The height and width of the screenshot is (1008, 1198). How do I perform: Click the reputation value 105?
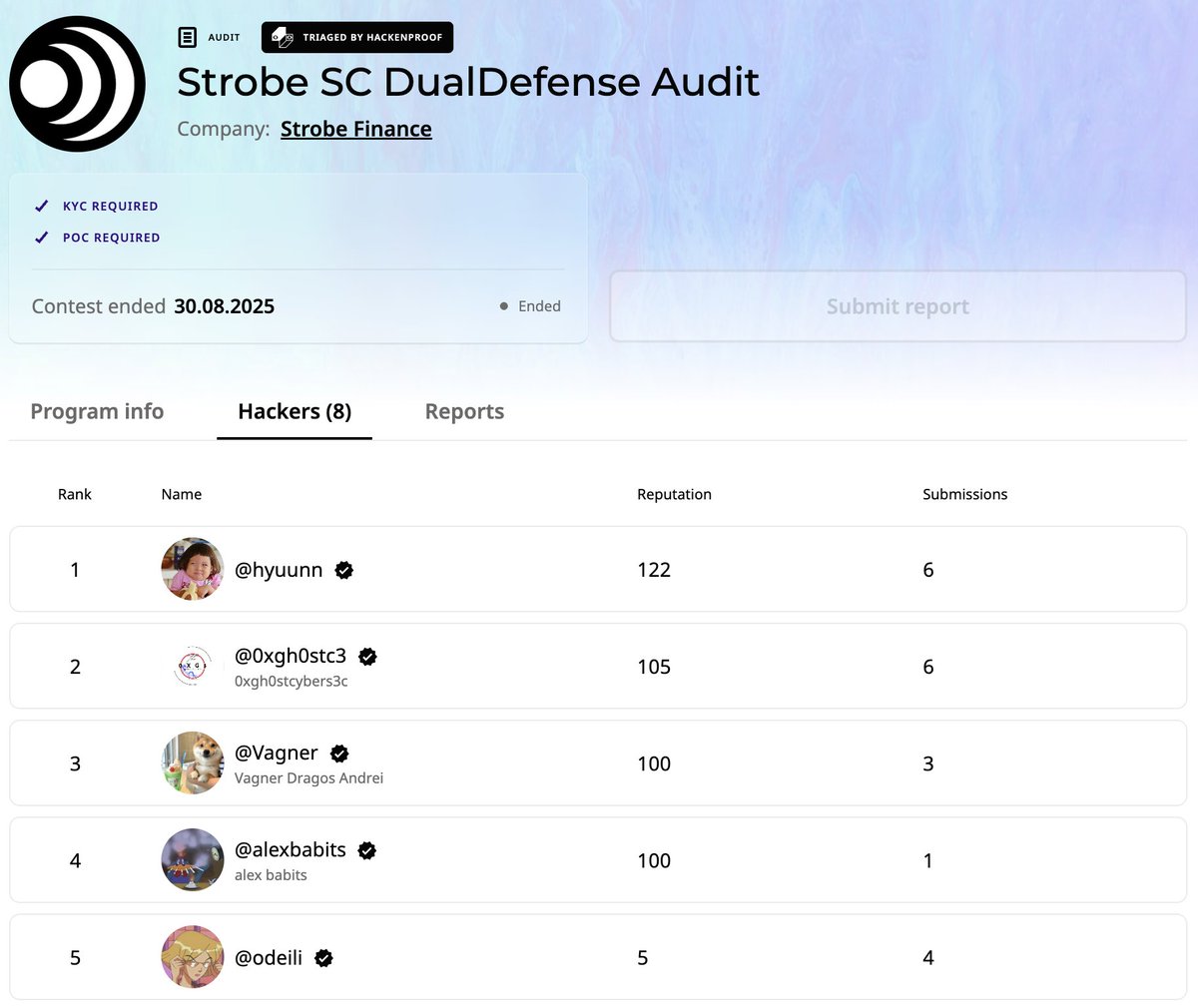pyautogui.click(x=654, y=667)
